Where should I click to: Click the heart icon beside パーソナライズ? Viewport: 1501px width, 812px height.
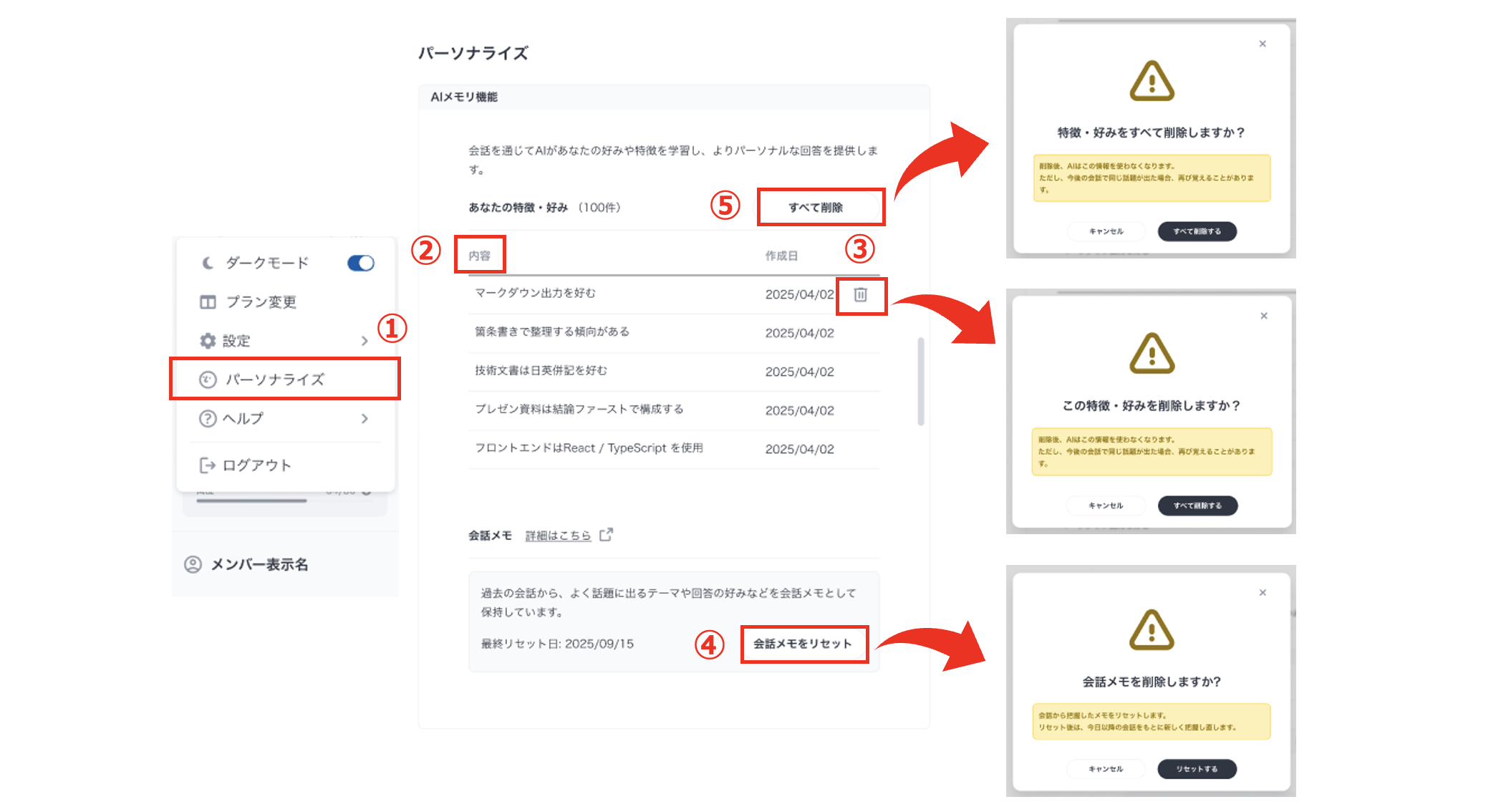pyautogui.click(x=207, y=380)
